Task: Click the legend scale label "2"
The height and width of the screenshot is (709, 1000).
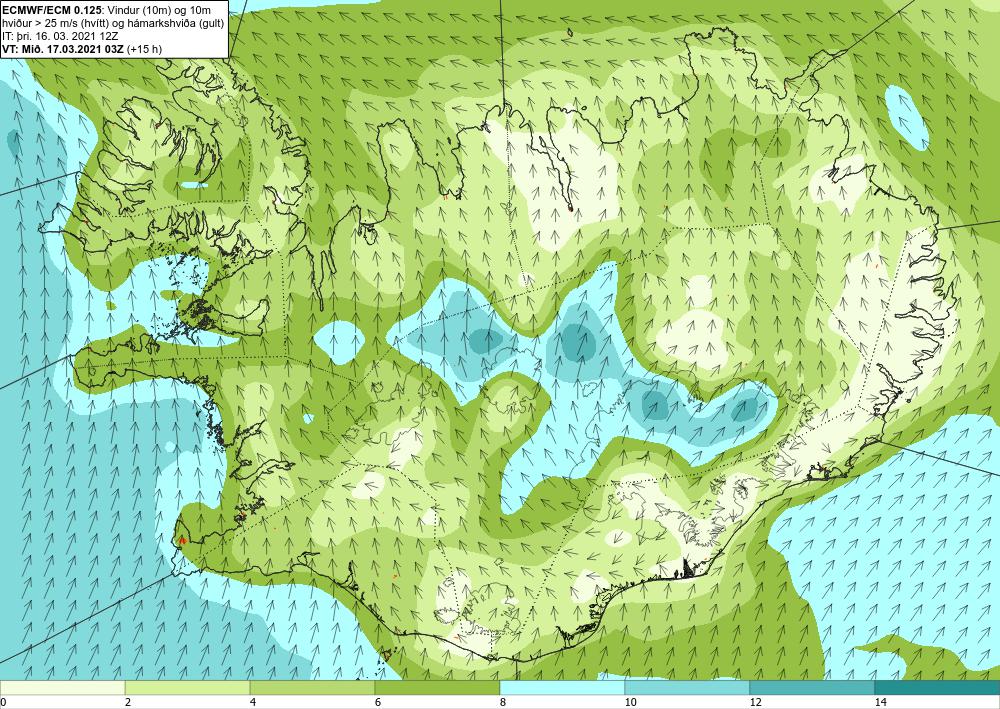Action: (x=128, y=702)
